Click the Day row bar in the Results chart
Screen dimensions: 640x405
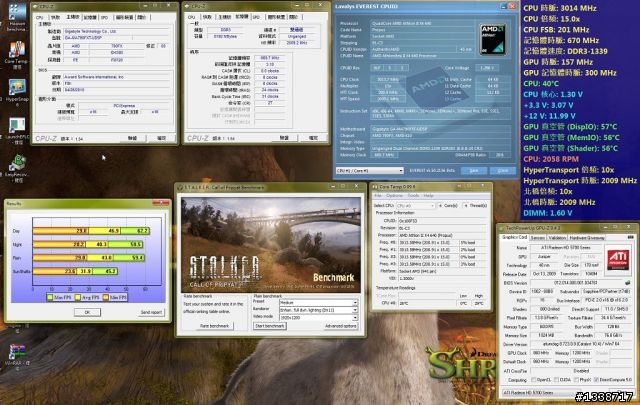click(91, 231)
